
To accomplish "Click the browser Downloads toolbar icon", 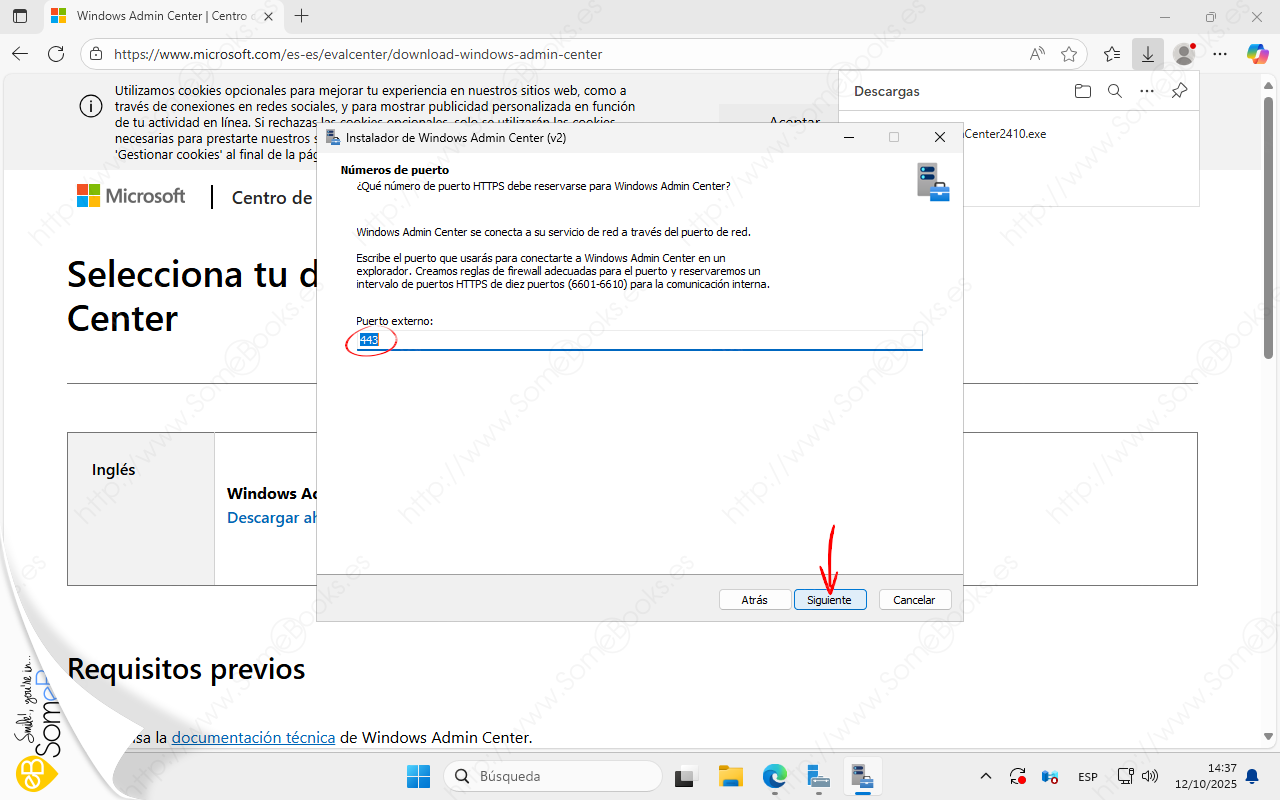I will [1147, 54].
